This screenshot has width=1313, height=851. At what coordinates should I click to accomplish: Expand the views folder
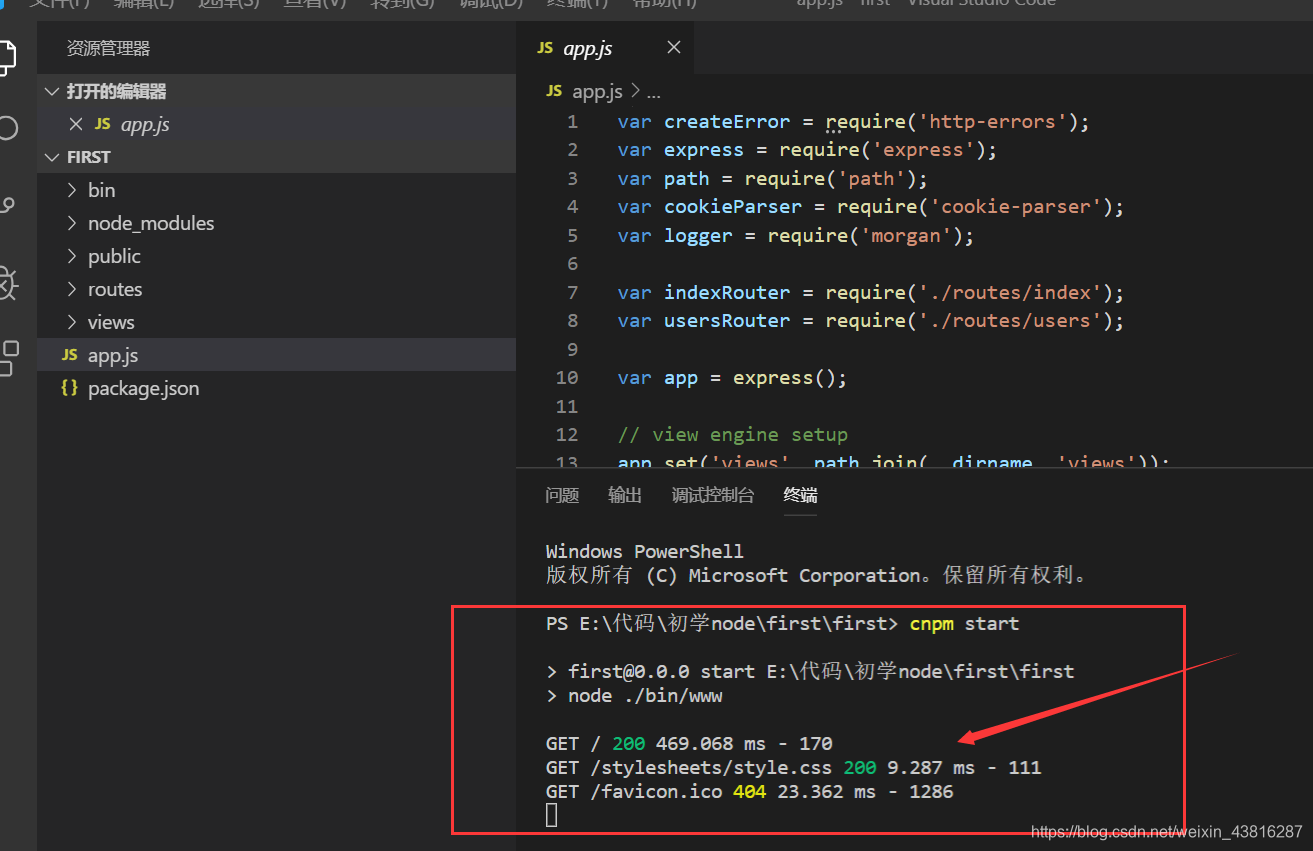(72, 322)
